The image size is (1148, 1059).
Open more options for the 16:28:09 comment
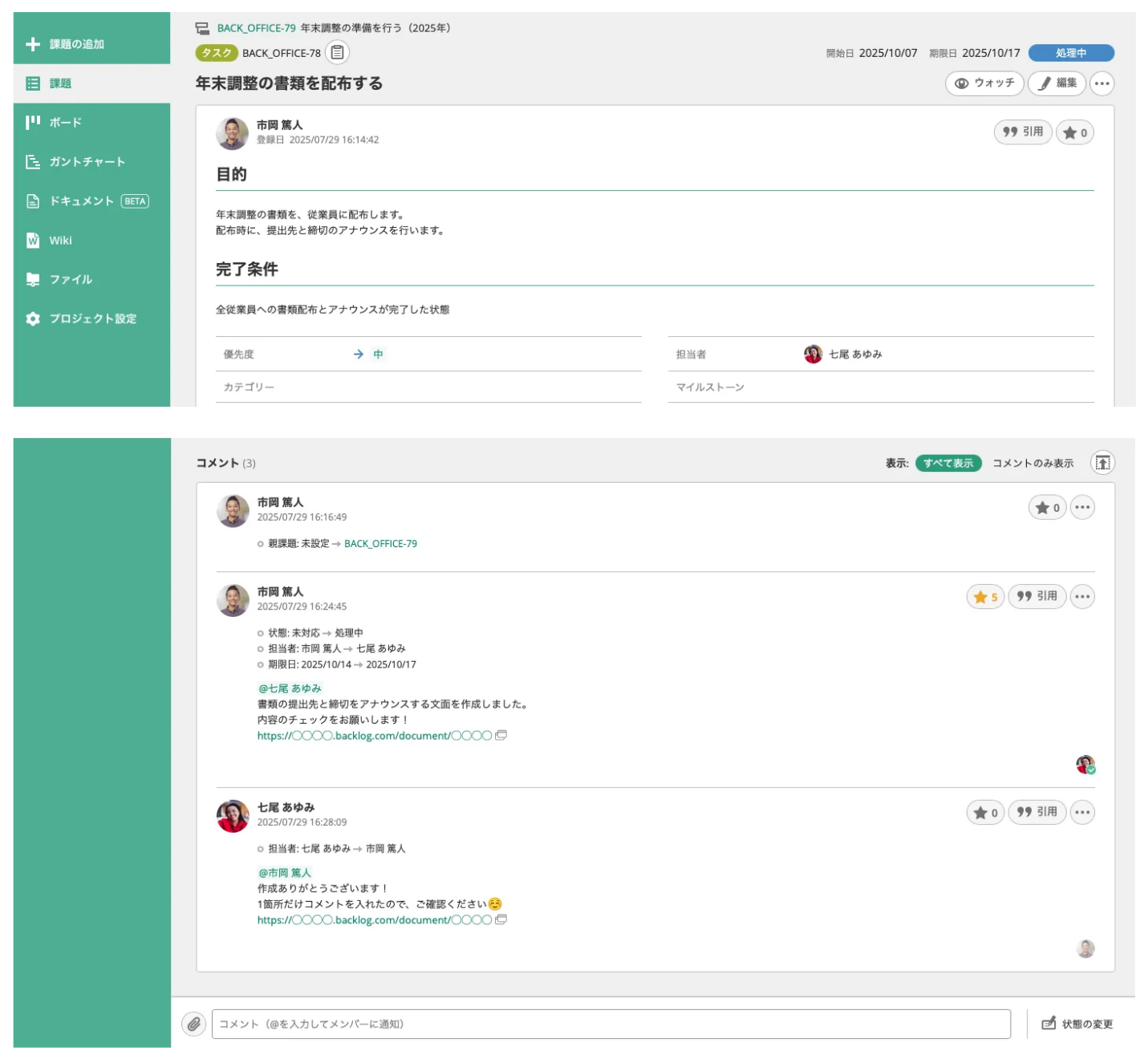(1082, 813)
